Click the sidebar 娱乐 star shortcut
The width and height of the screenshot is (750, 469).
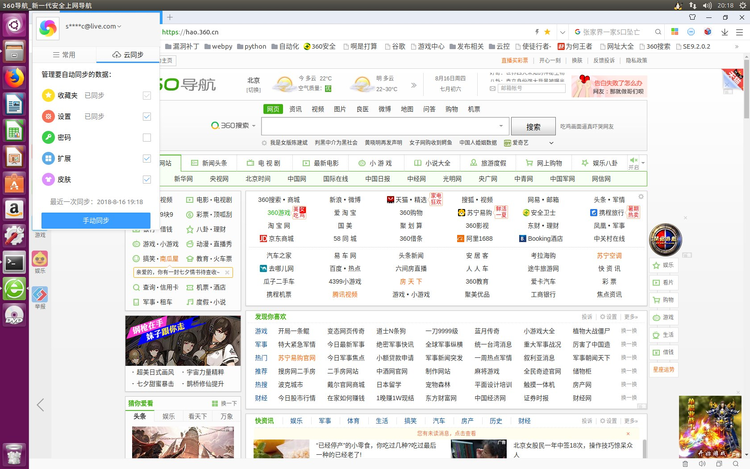(x=663, y=265)
